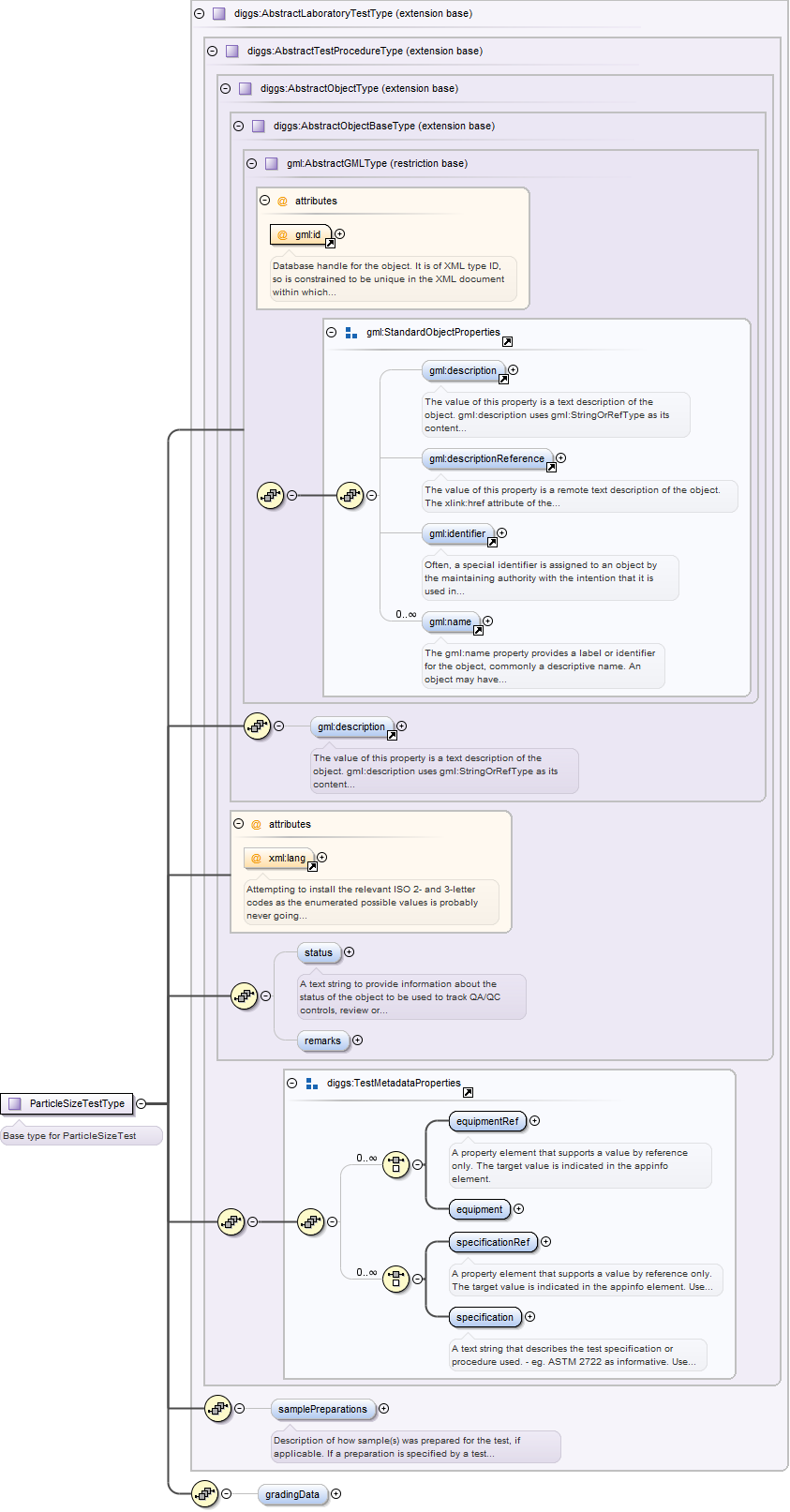
Task: Collapse the gml:AbstractGMLType restriction base
Action: (x=251, y=164)
